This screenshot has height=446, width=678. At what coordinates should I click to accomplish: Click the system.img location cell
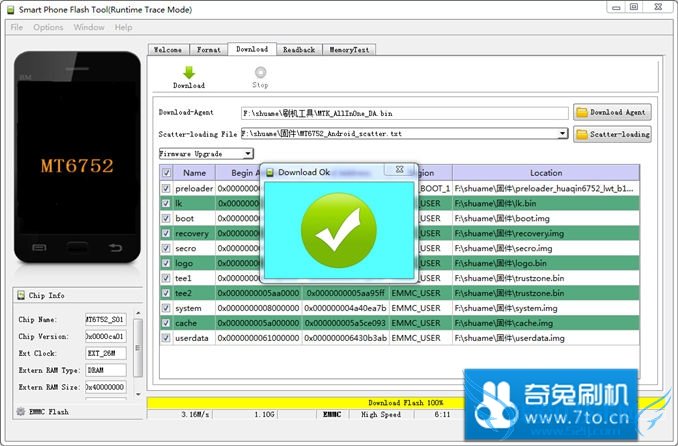[x=546, y=308]
